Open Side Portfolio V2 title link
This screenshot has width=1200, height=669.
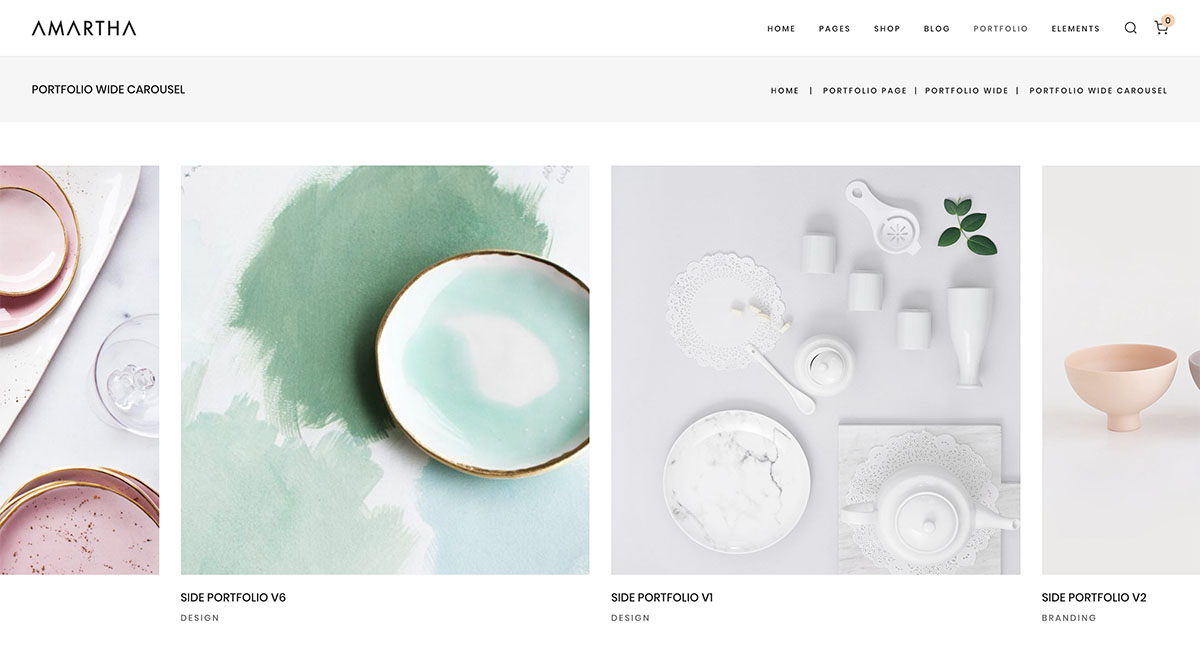point(1094,598)
